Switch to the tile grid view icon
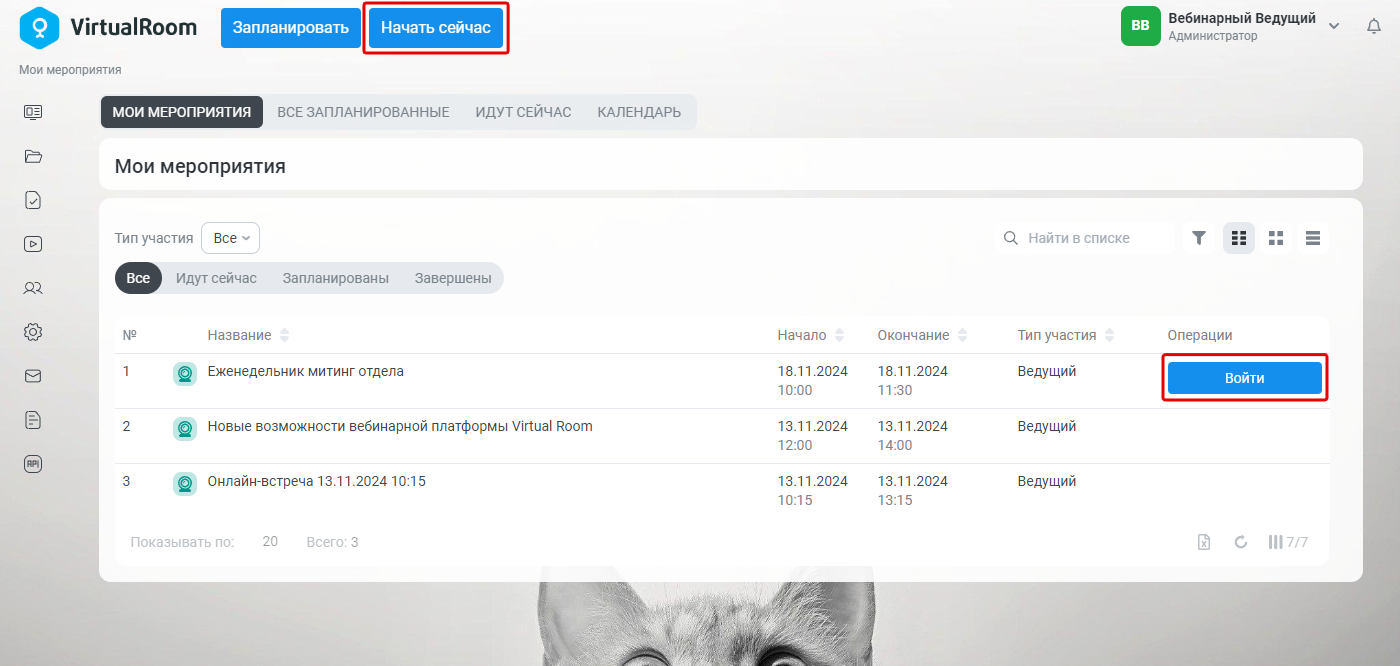This screenshot has height=666, width=1400. click(1276, 238)
